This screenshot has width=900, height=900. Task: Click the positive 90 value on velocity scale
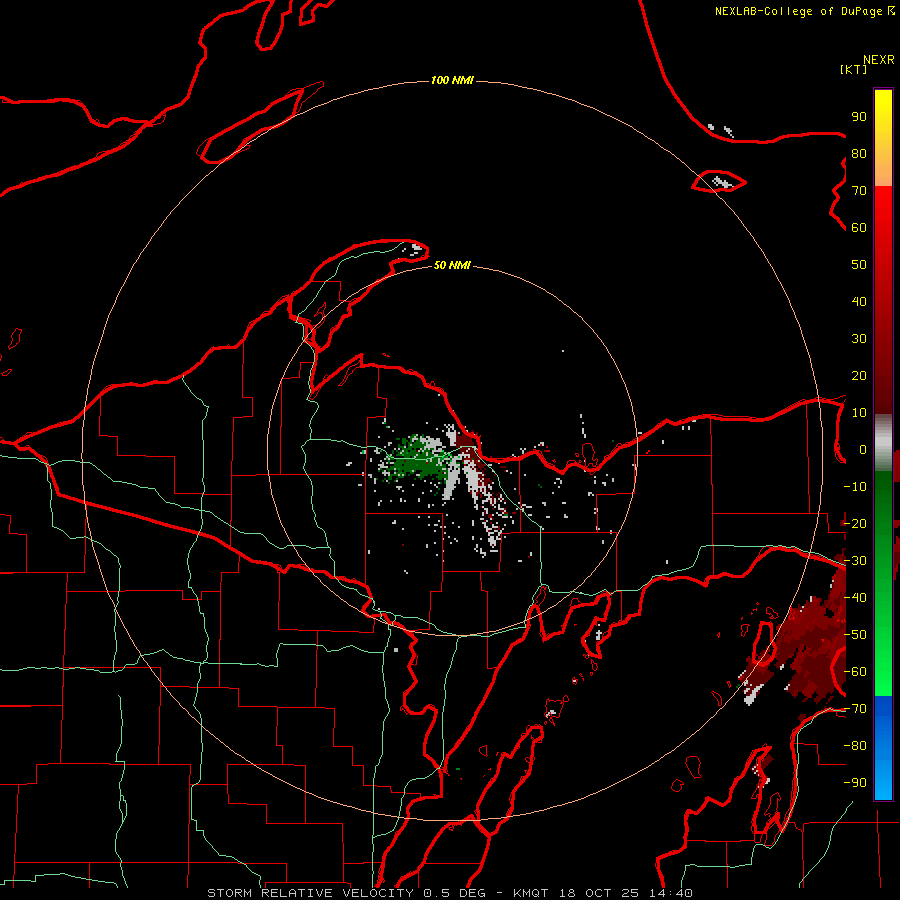[859, 117]
